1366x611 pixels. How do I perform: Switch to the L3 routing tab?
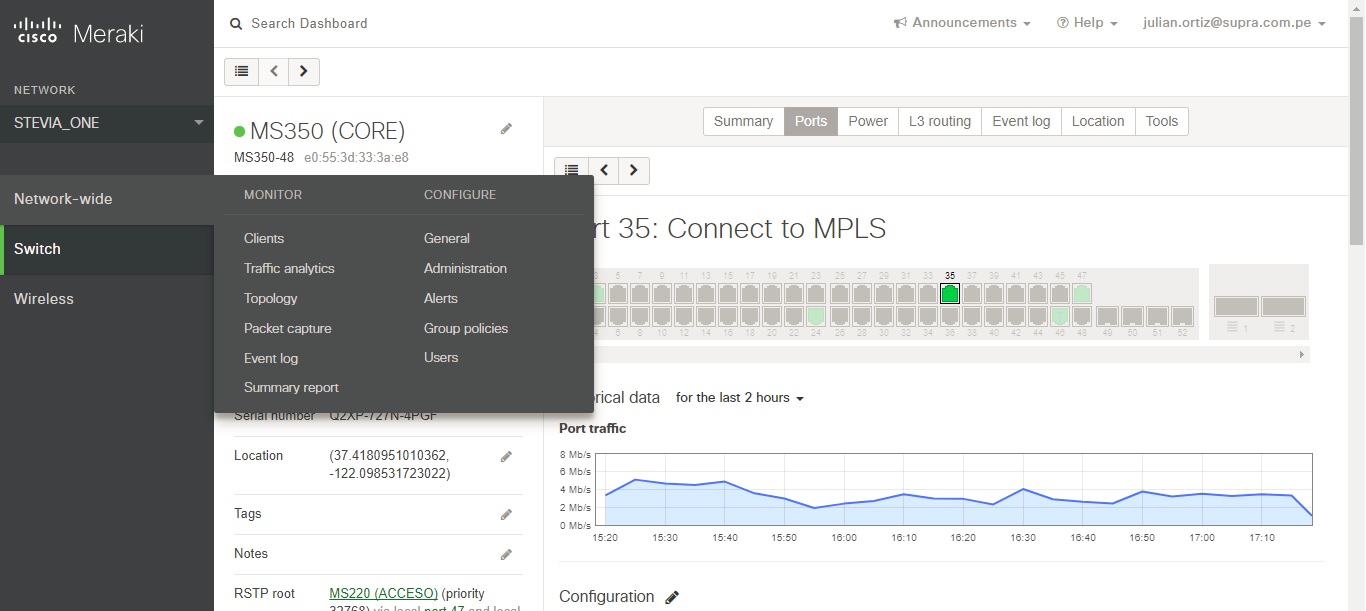click(x=939, y=121)
